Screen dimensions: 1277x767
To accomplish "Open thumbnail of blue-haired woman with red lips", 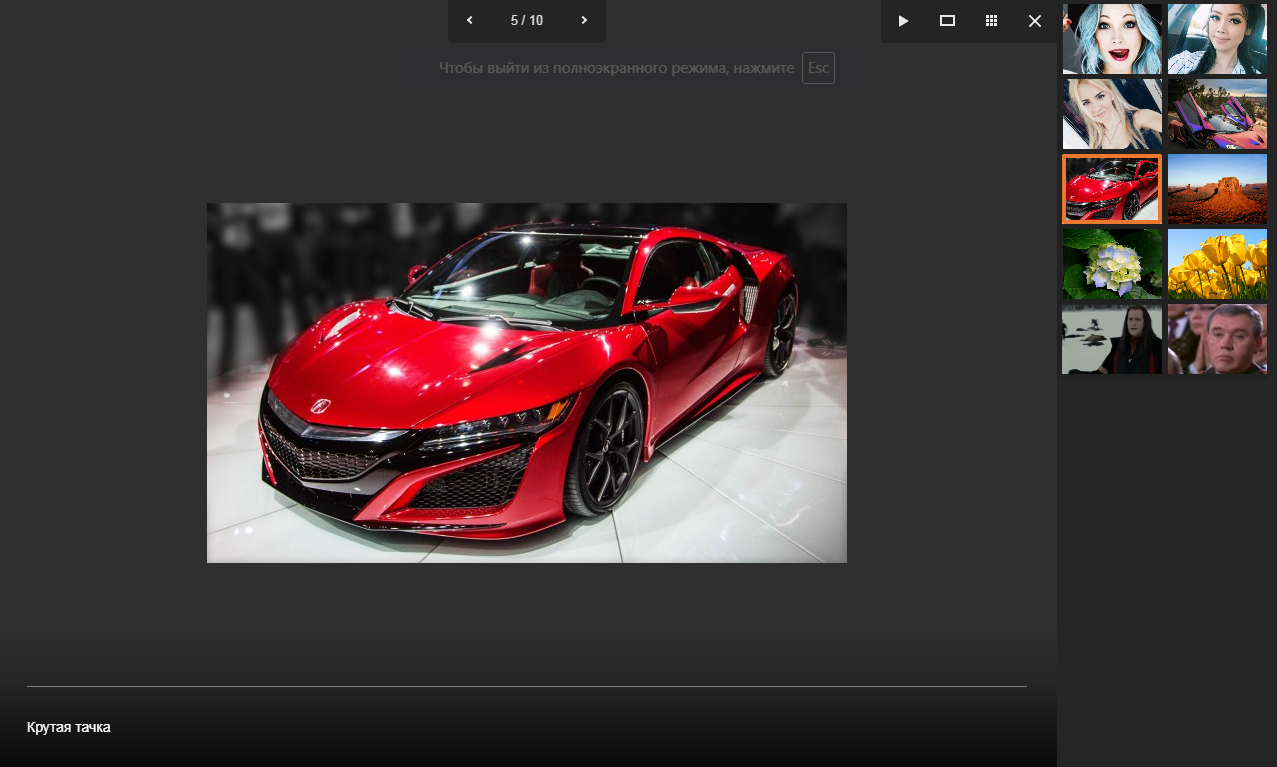I will [x=1112, y=39].
